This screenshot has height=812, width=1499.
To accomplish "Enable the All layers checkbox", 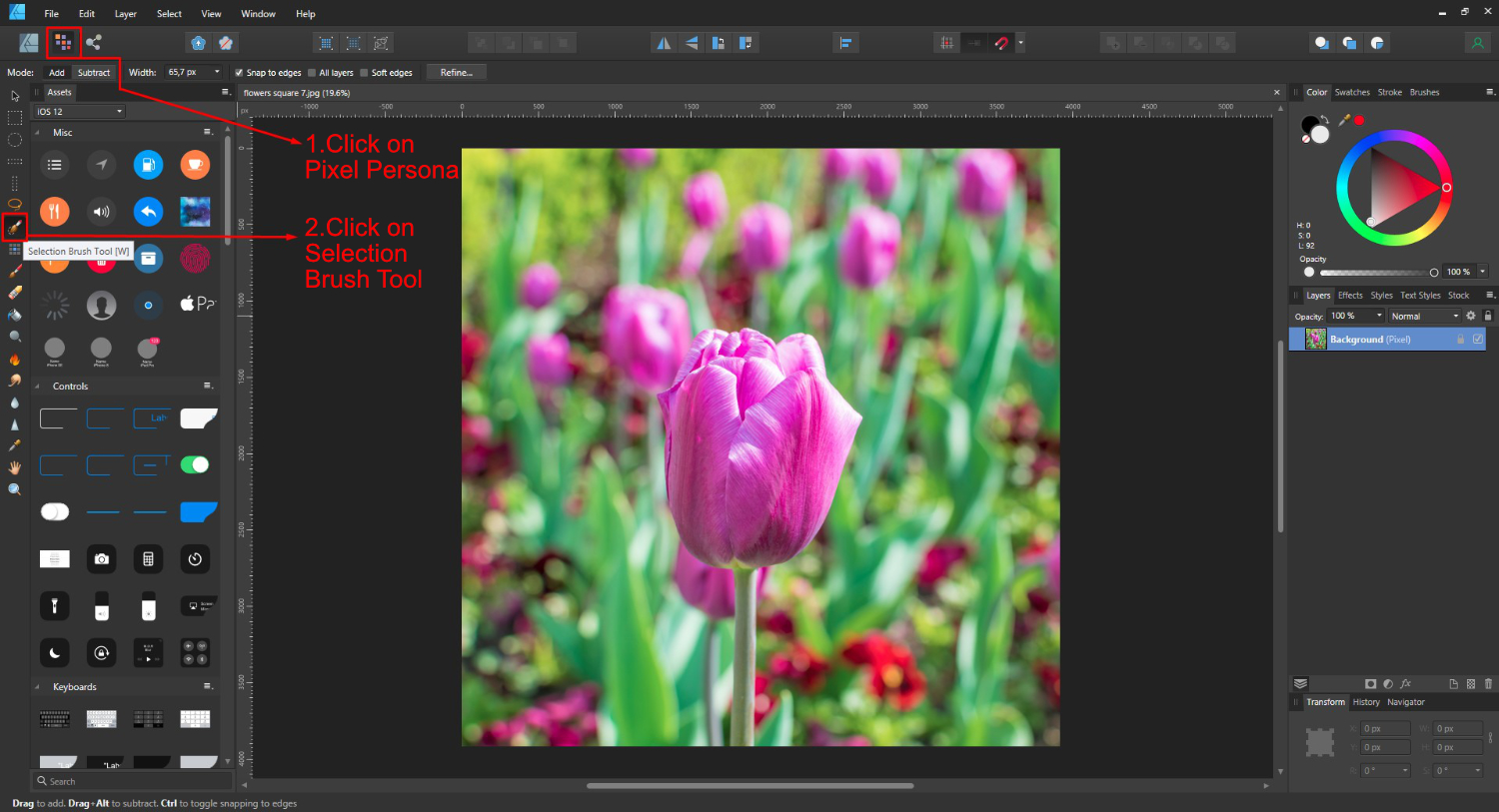I will (311, 72).
